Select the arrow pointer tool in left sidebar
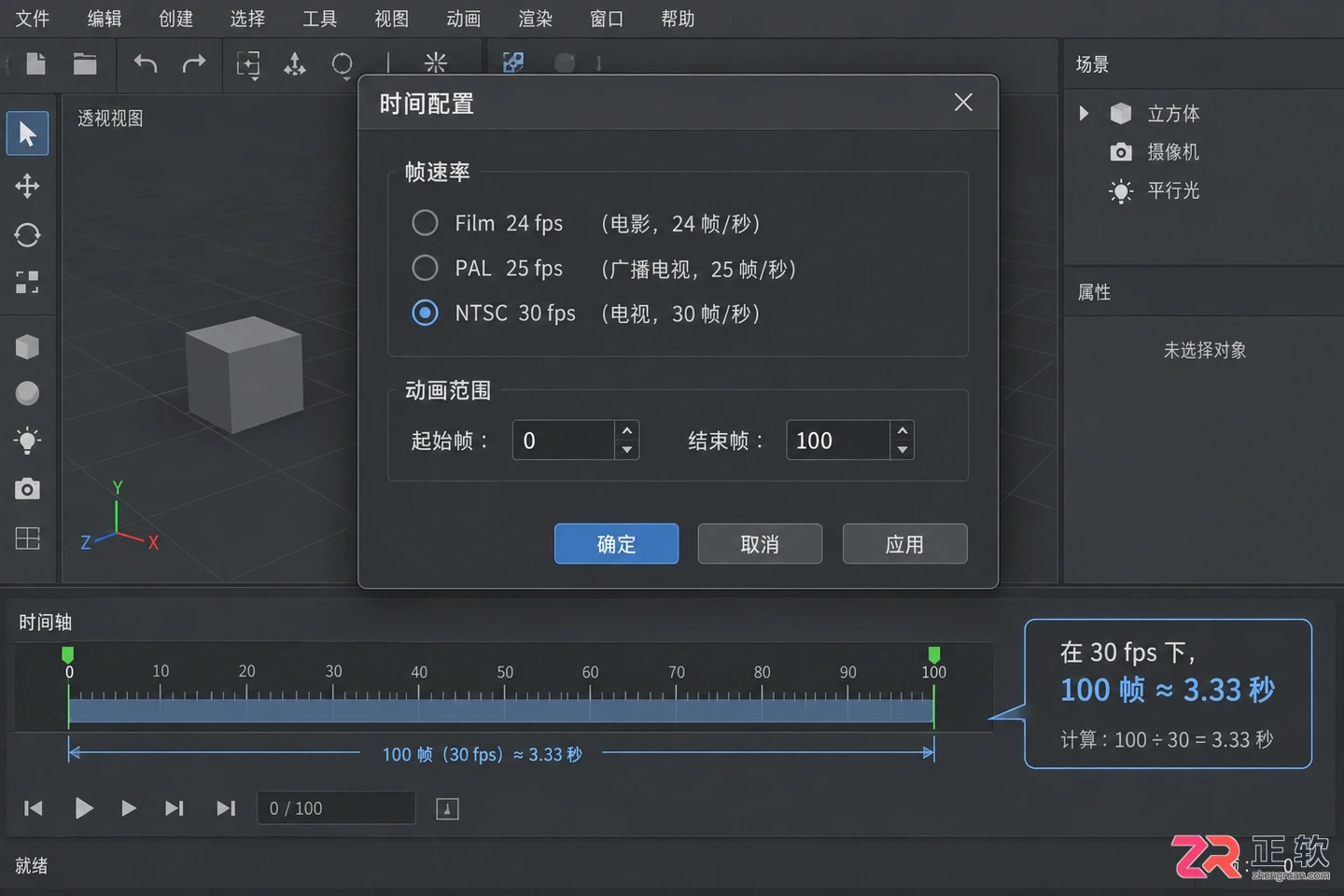This screenshot has height=896, width=1344. coord(27,133)
